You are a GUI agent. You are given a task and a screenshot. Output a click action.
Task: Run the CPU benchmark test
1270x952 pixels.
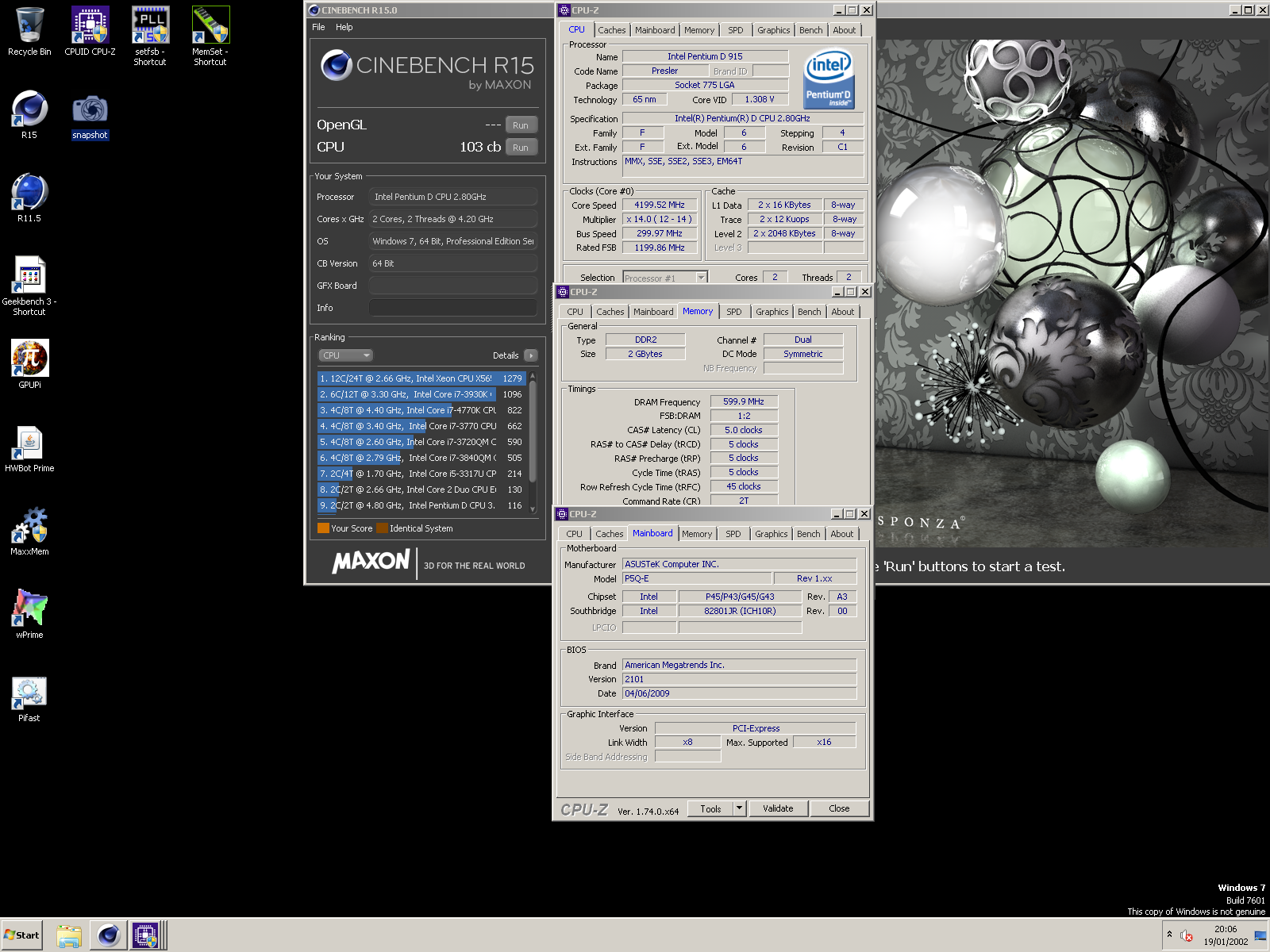point(521,148)
